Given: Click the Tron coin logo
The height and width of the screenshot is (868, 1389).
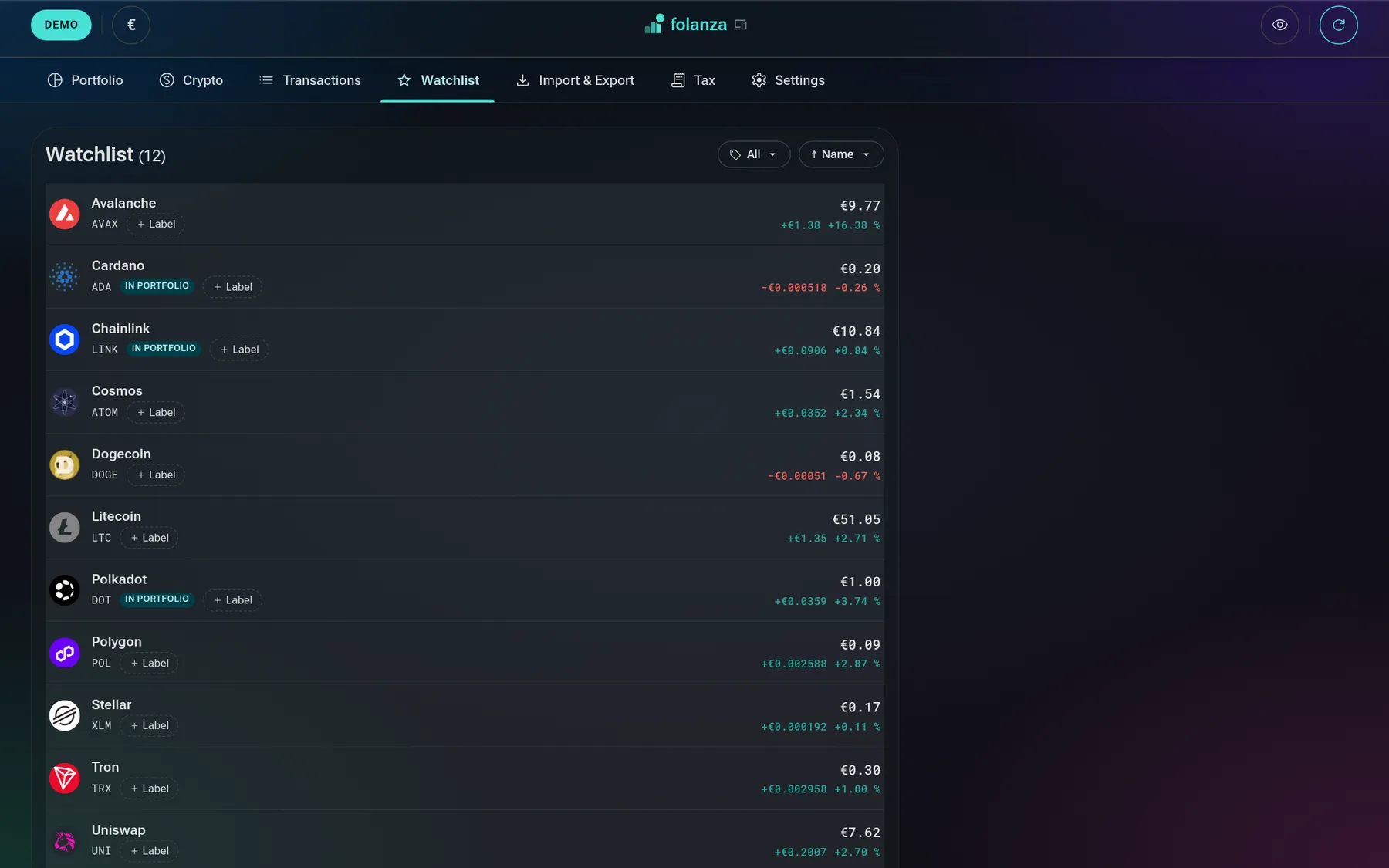Looking at the screenshot, I should [x=65, y=778].
